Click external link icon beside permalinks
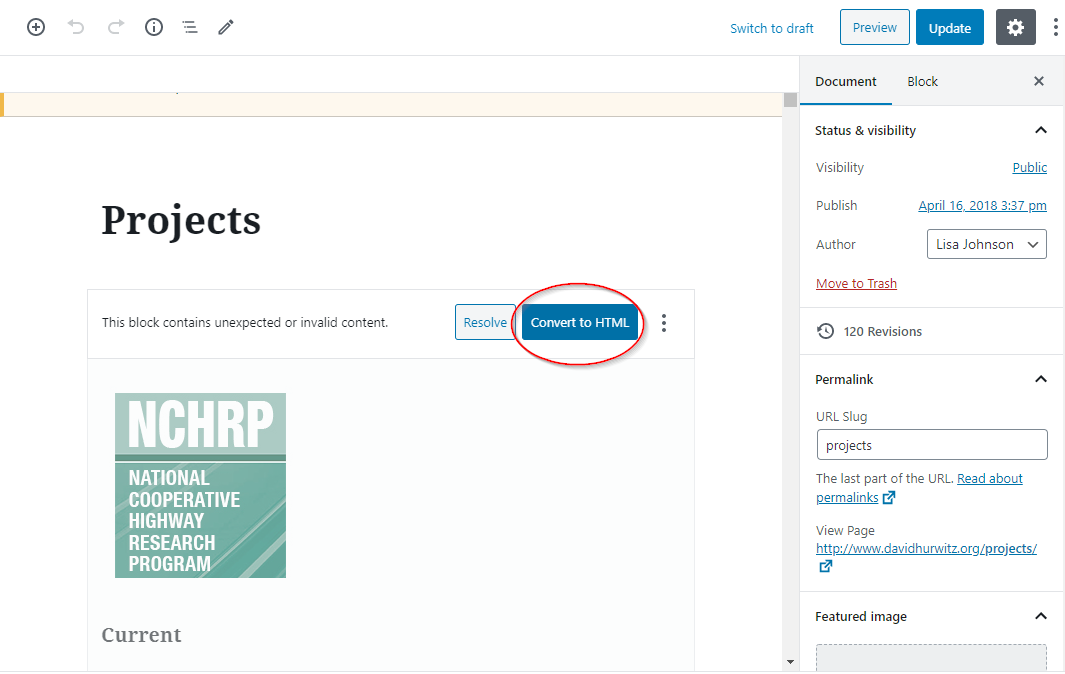The height and width of the screenshot is (674, 1065). coord(889,497)
